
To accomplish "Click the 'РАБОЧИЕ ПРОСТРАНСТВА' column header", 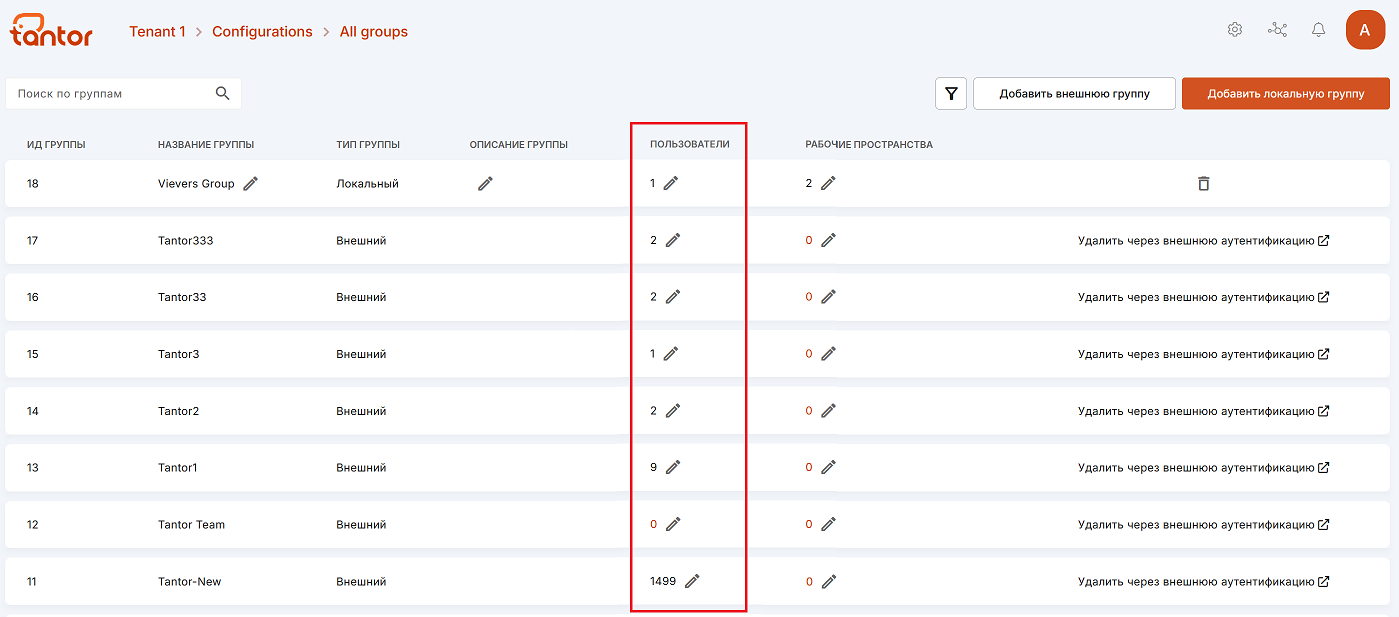I will pyautogui.click(x=869, y=145).
